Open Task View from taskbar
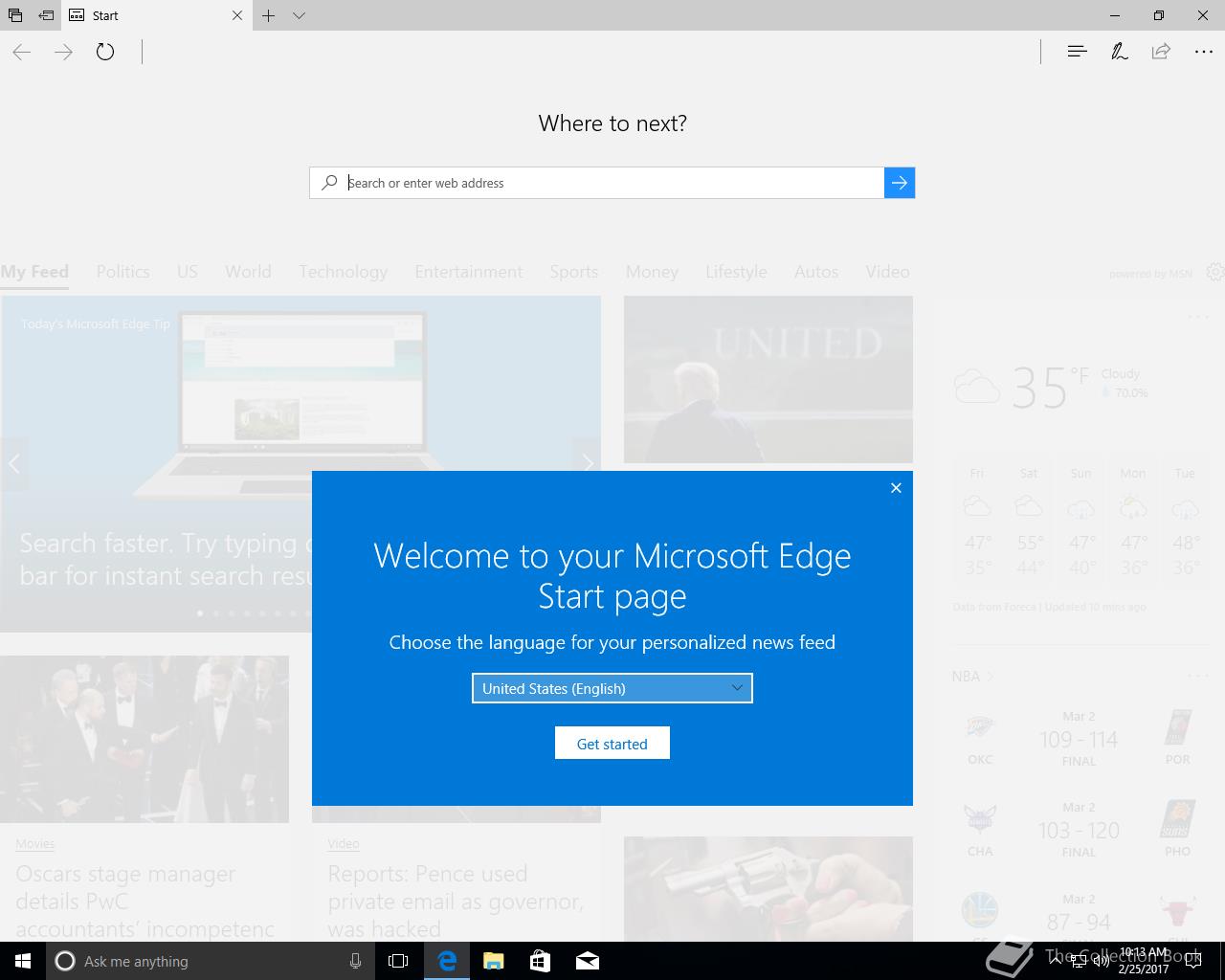The height and width of the screenshot is (980, 1225). pyautogui.click(x=398, y=961)
